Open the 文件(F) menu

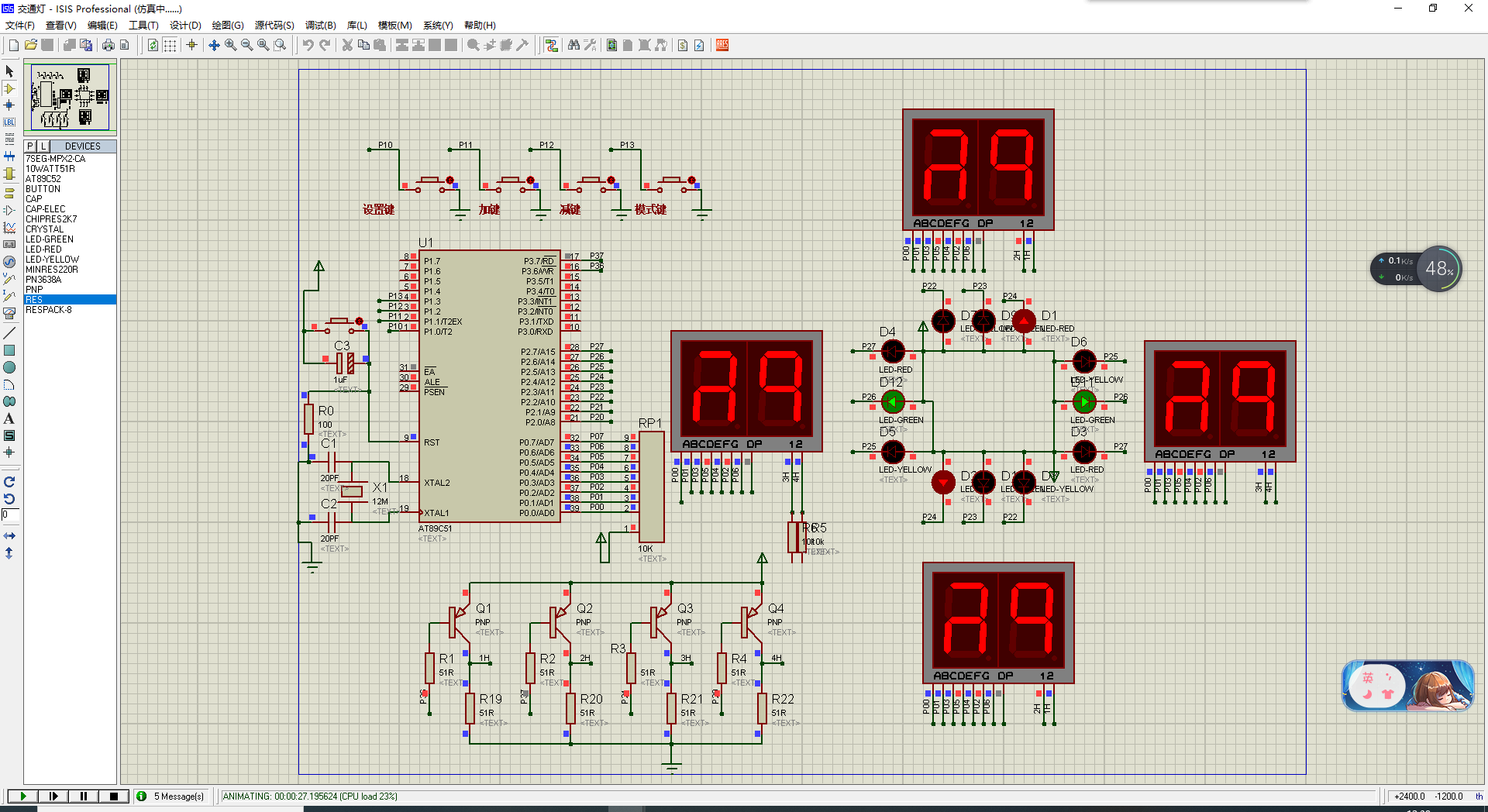coord(20,26)
